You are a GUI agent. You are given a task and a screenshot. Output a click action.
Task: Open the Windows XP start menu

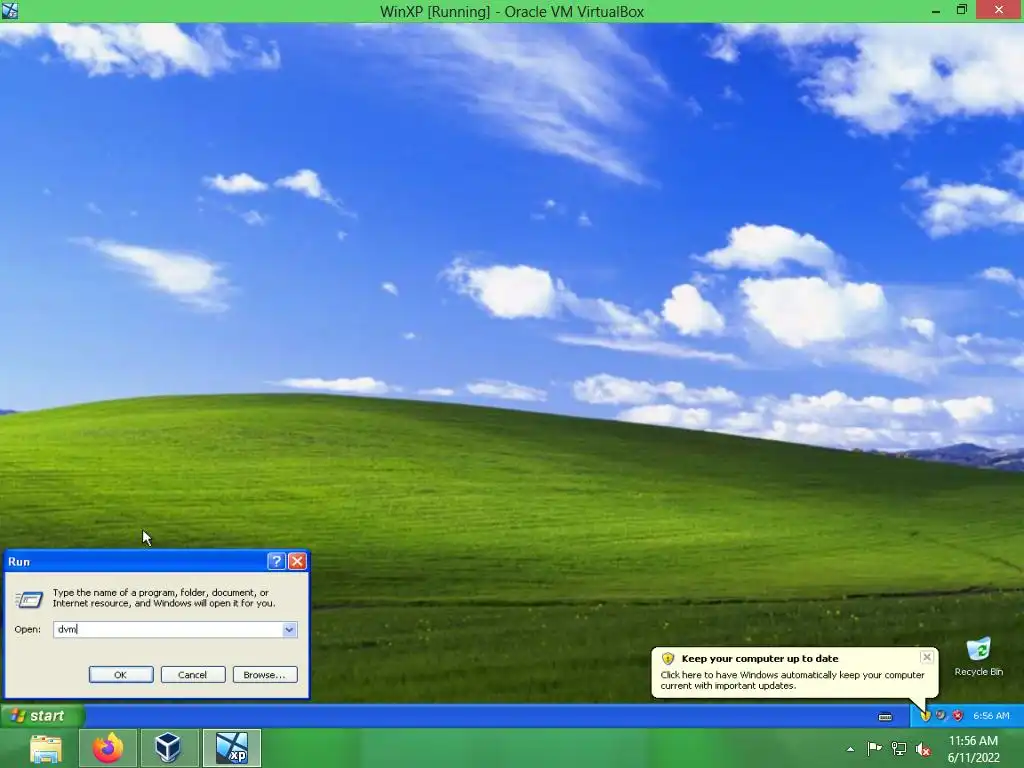click(x=42, y=716)
